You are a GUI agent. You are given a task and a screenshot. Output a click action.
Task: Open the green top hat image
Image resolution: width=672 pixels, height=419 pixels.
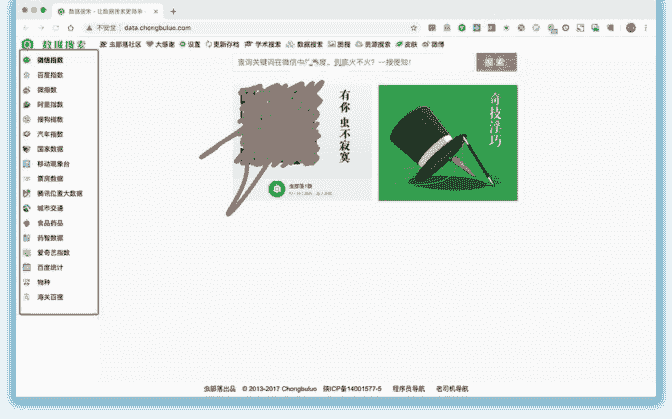click(x=448, y=143)
